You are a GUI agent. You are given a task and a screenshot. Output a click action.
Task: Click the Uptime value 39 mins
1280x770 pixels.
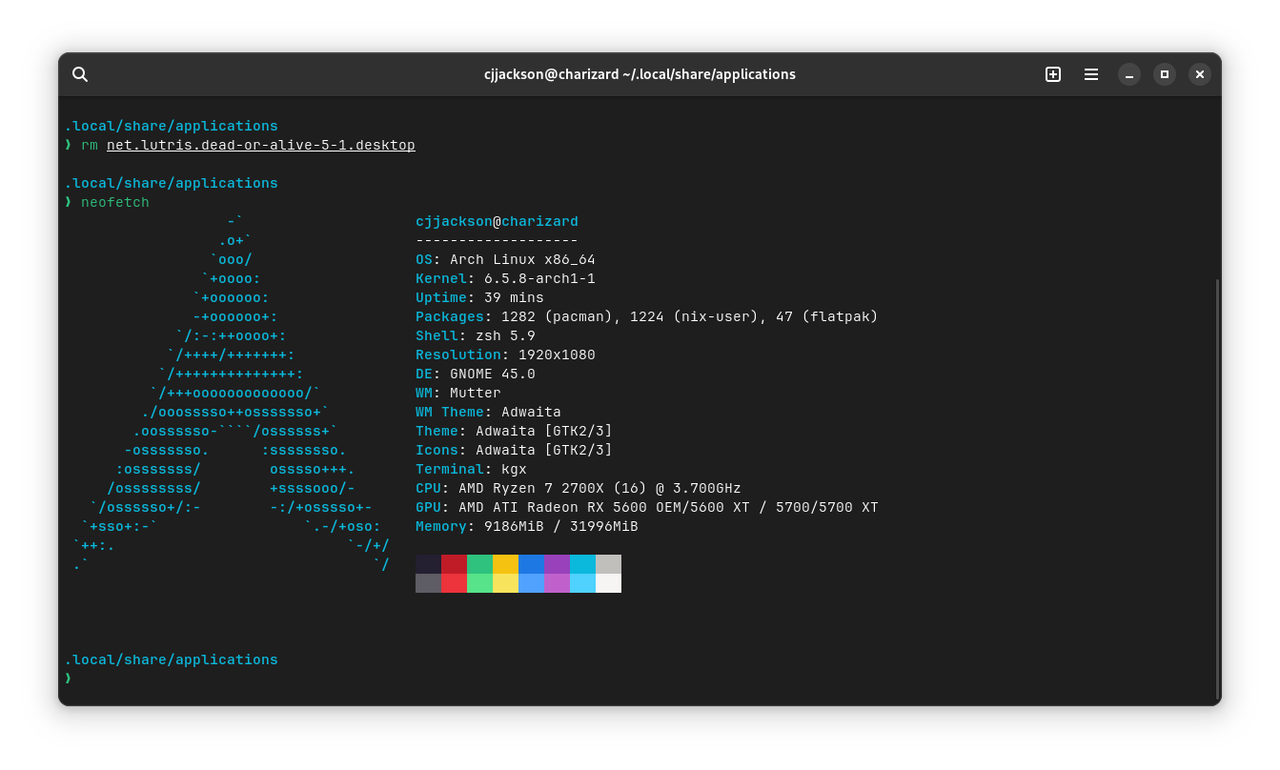(514, 298)
